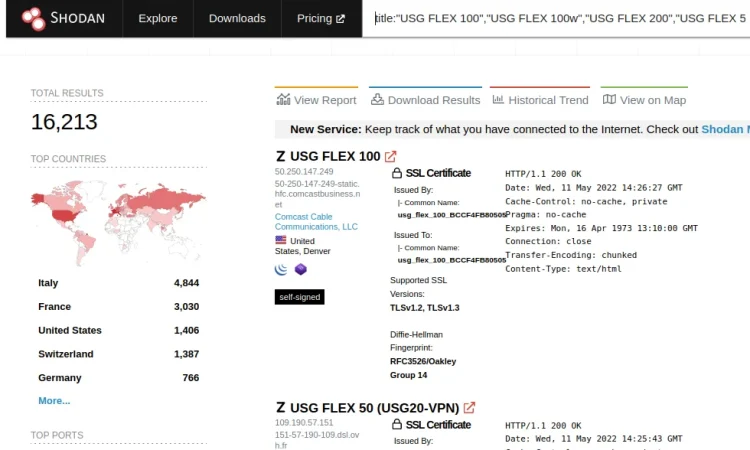Filter results by Italy
The width and height of the screenshot is (750, 450).
coord(48,283)
